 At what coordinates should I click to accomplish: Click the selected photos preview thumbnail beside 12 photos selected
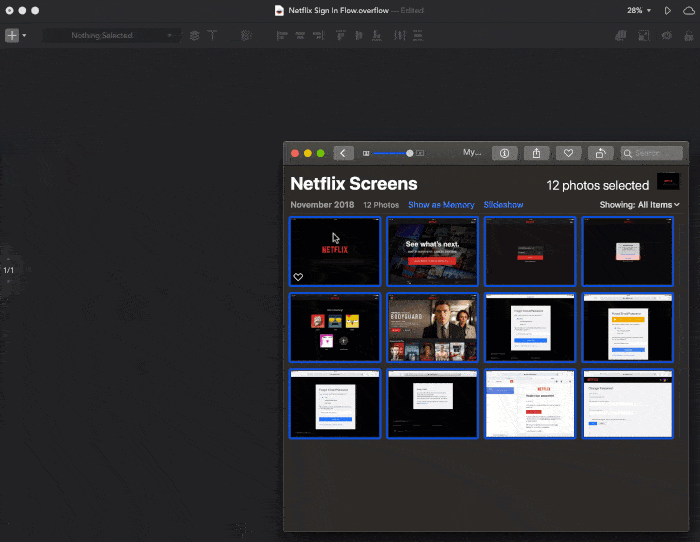668,181
